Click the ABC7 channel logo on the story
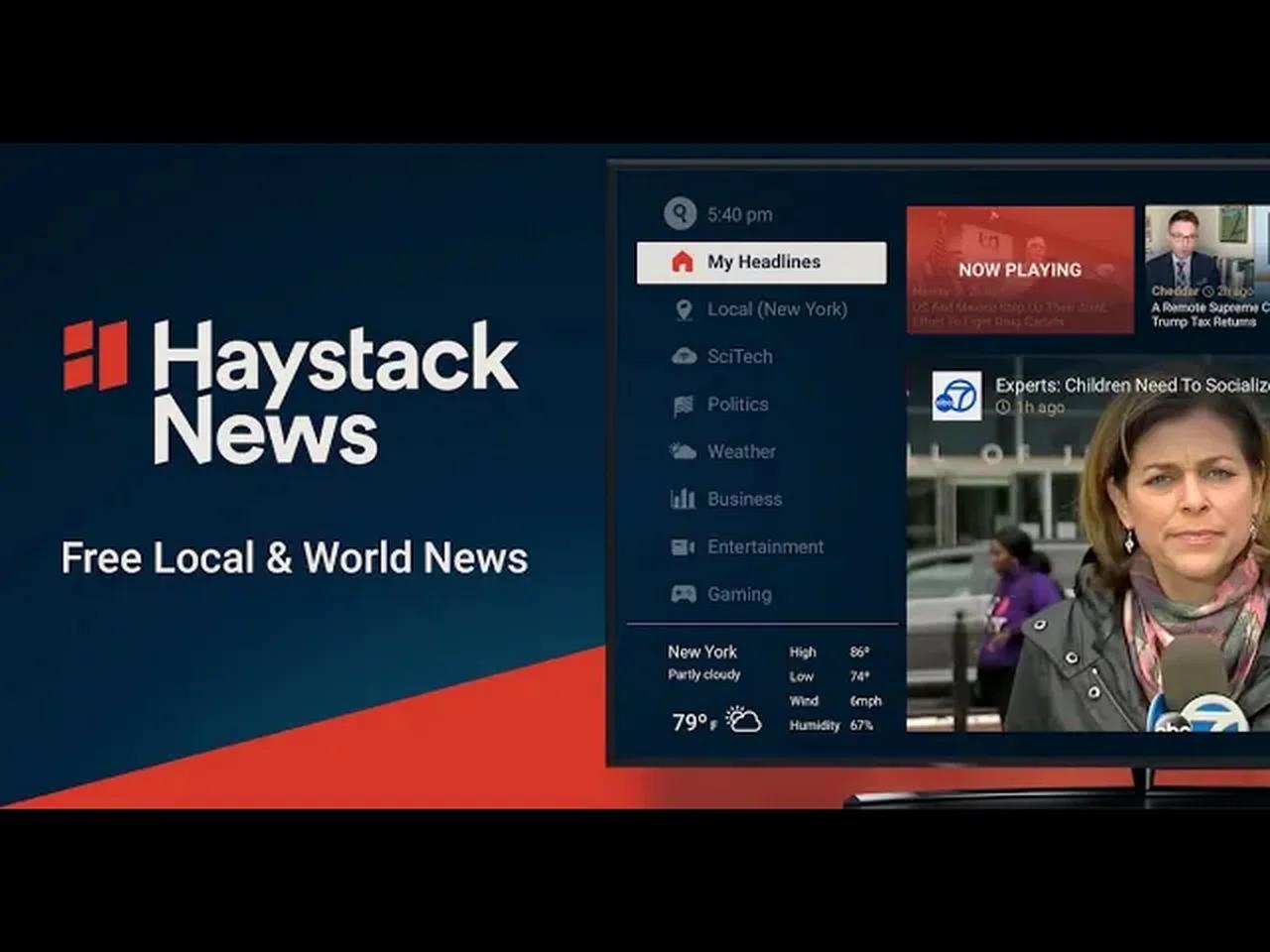 pyautogui.click(x=954, y=395)
